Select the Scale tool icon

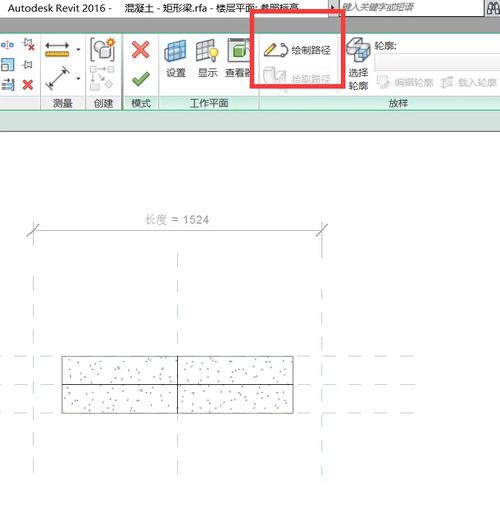(x=7, y=65)
